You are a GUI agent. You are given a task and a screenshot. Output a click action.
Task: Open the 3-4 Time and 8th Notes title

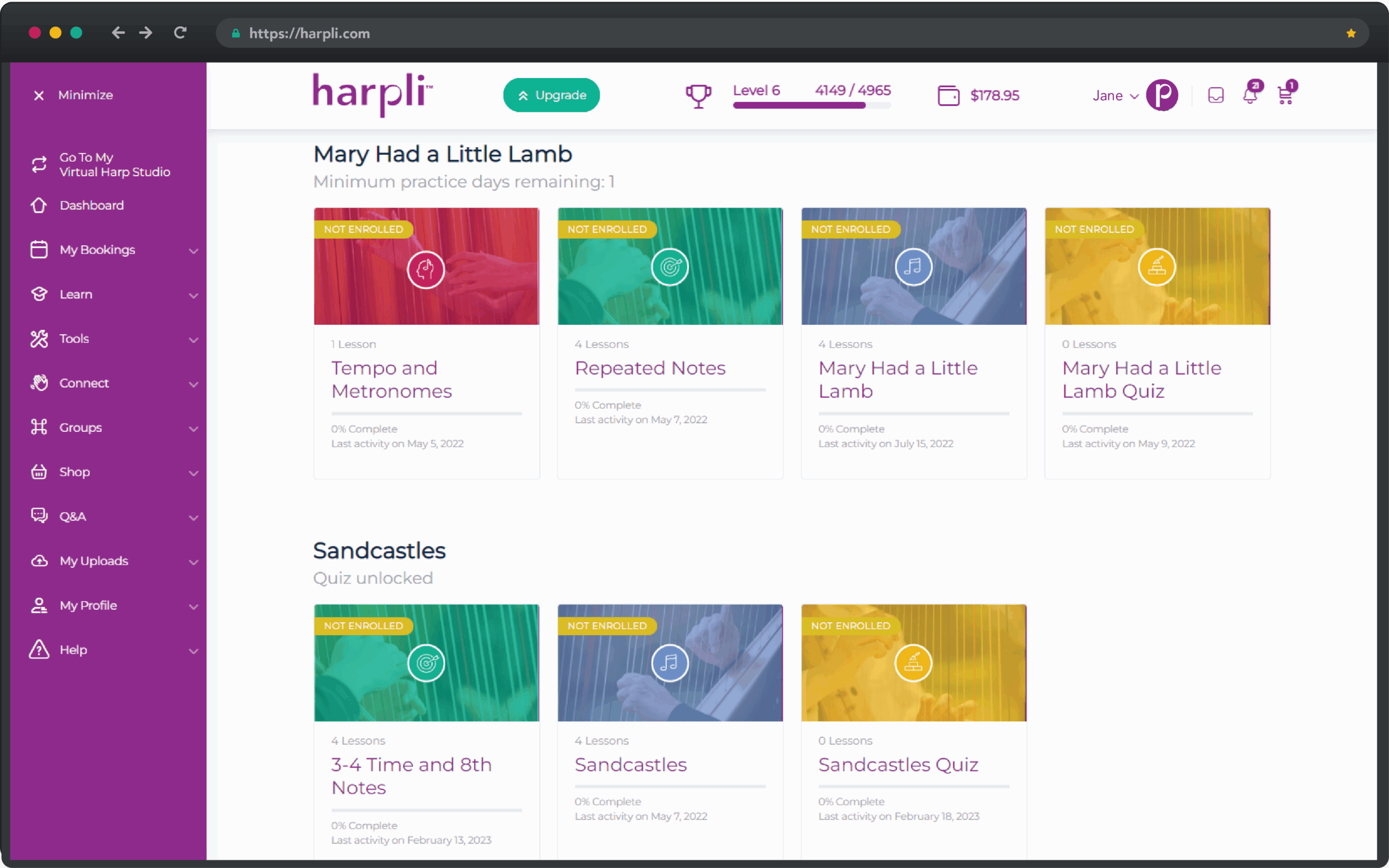click(x=411, y=776)
